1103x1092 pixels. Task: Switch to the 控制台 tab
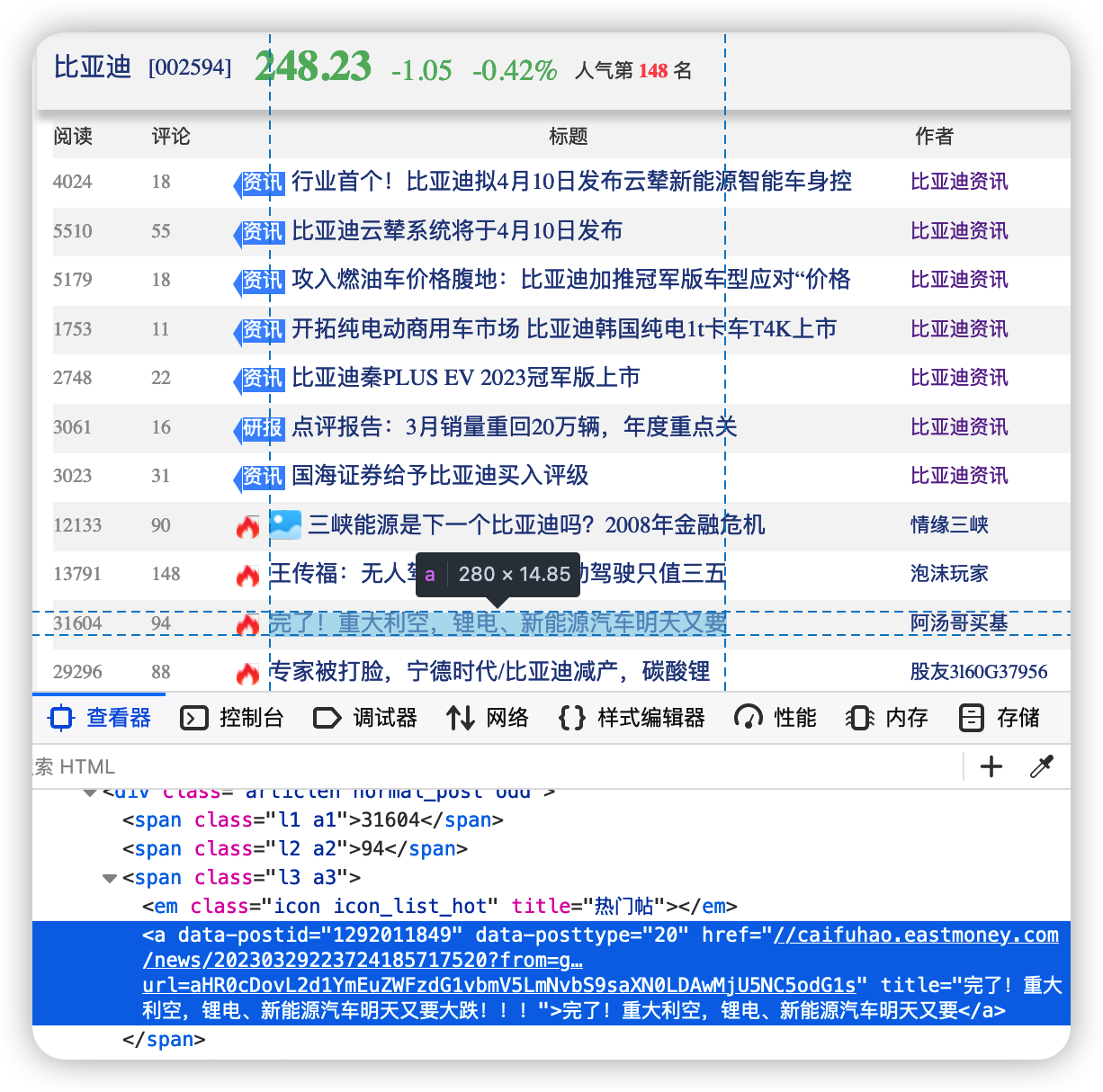pos(232,718)
